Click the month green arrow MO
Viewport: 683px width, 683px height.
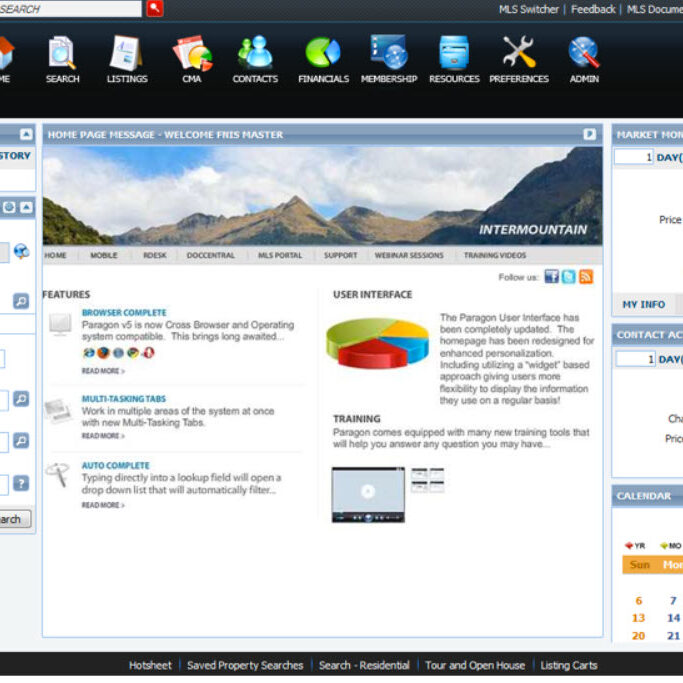(670, 546)
